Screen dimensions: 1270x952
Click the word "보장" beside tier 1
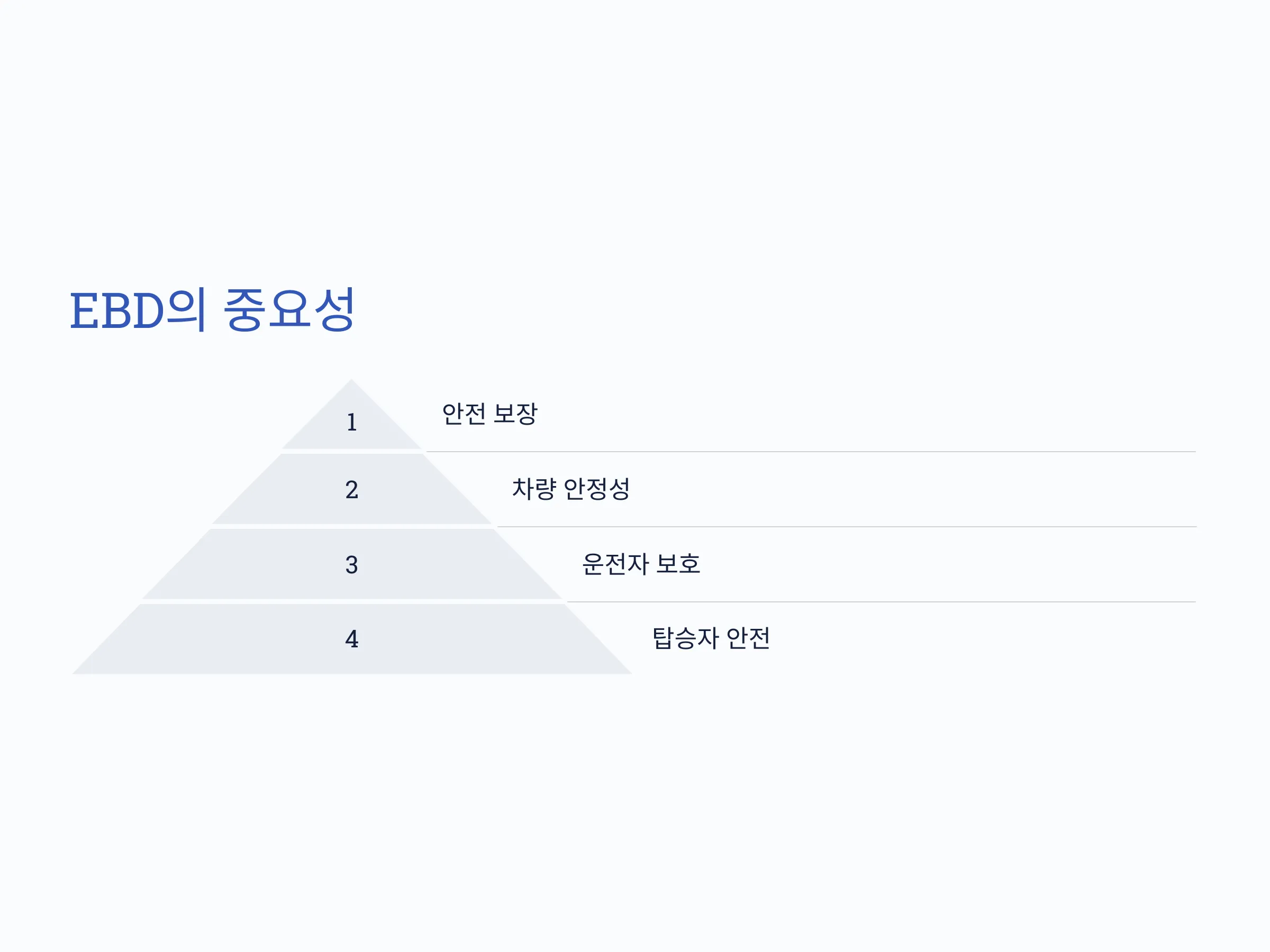(515, 414)
